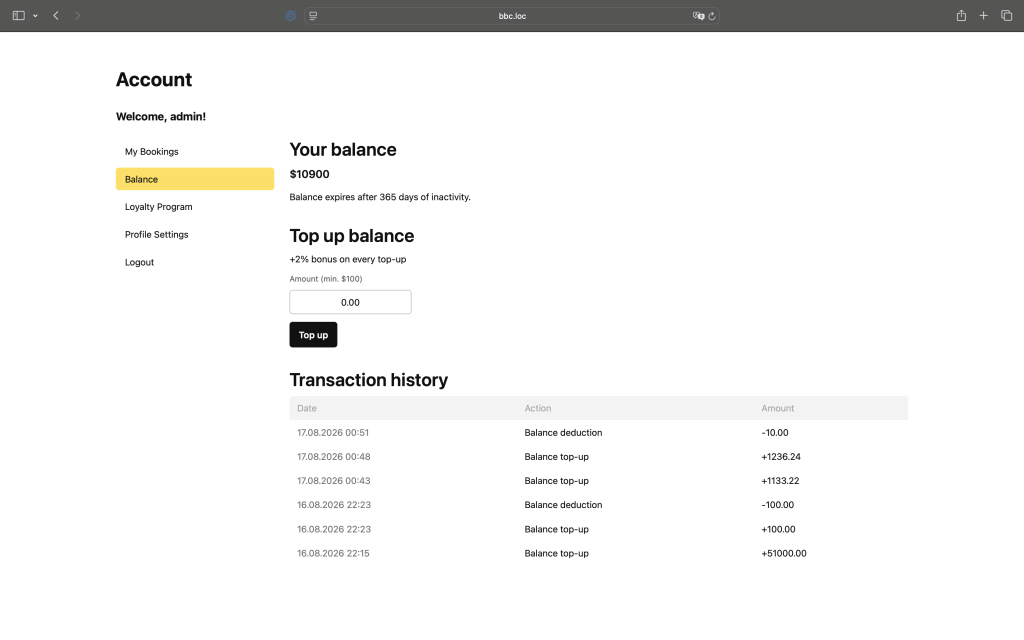This screenshot has height=640, width=1024.
Task: Select the 16.08.2026 22:15 date cell
Action: click(x=333, y=553)
